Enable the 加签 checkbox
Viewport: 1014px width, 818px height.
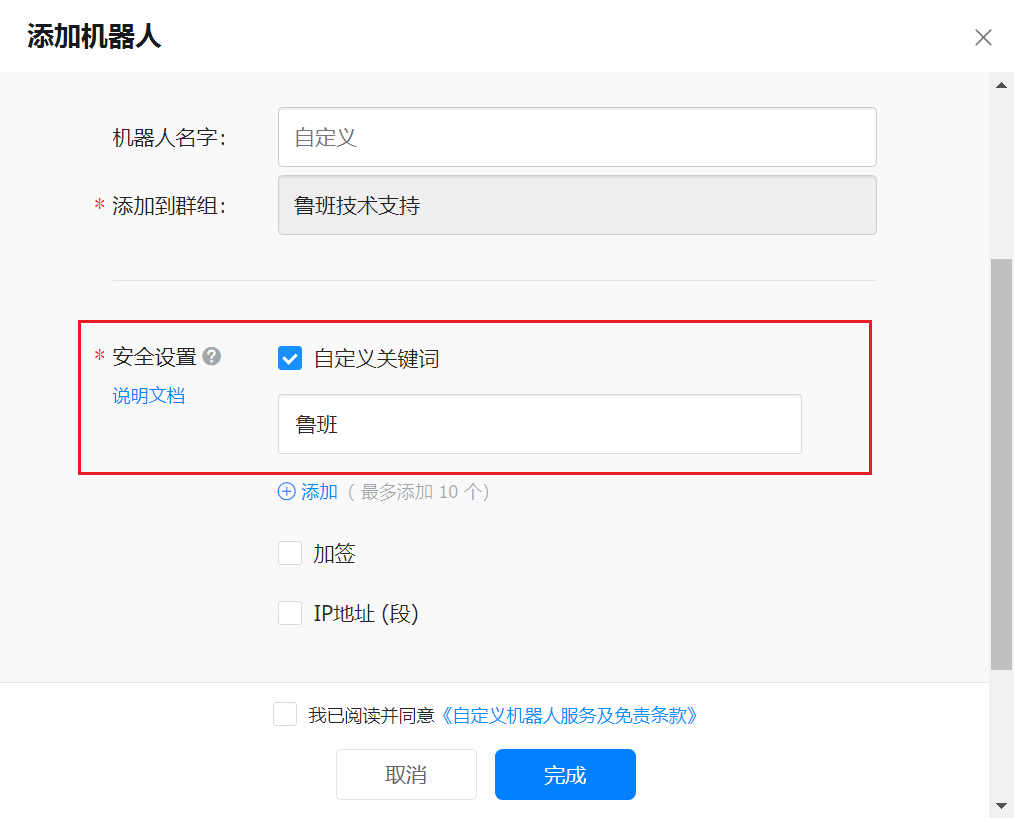(290, 553)
